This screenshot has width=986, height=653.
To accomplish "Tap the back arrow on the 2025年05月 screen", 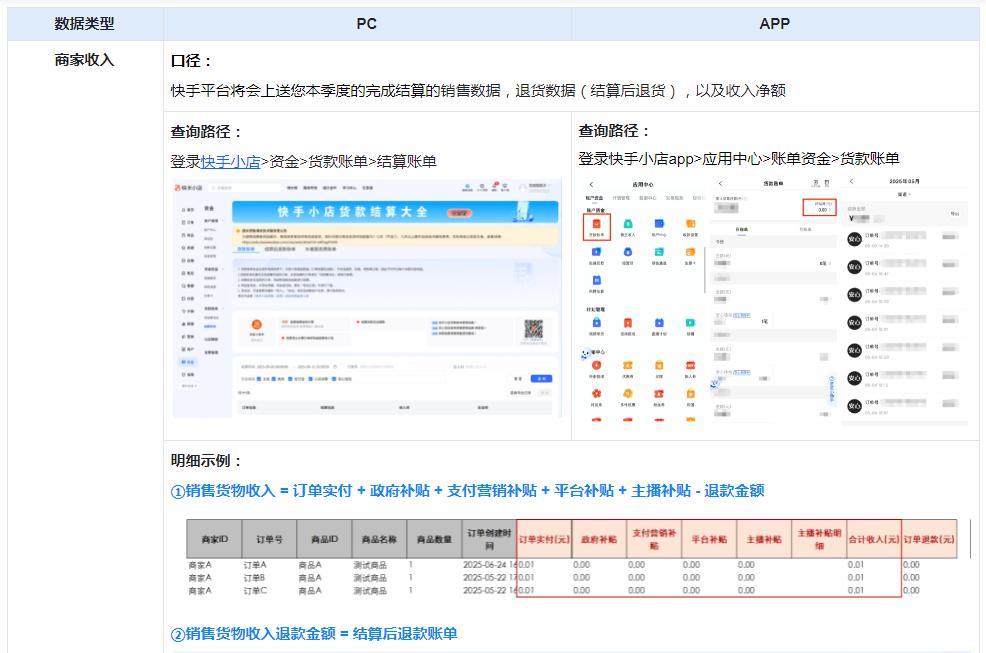I will click(849, 184).
